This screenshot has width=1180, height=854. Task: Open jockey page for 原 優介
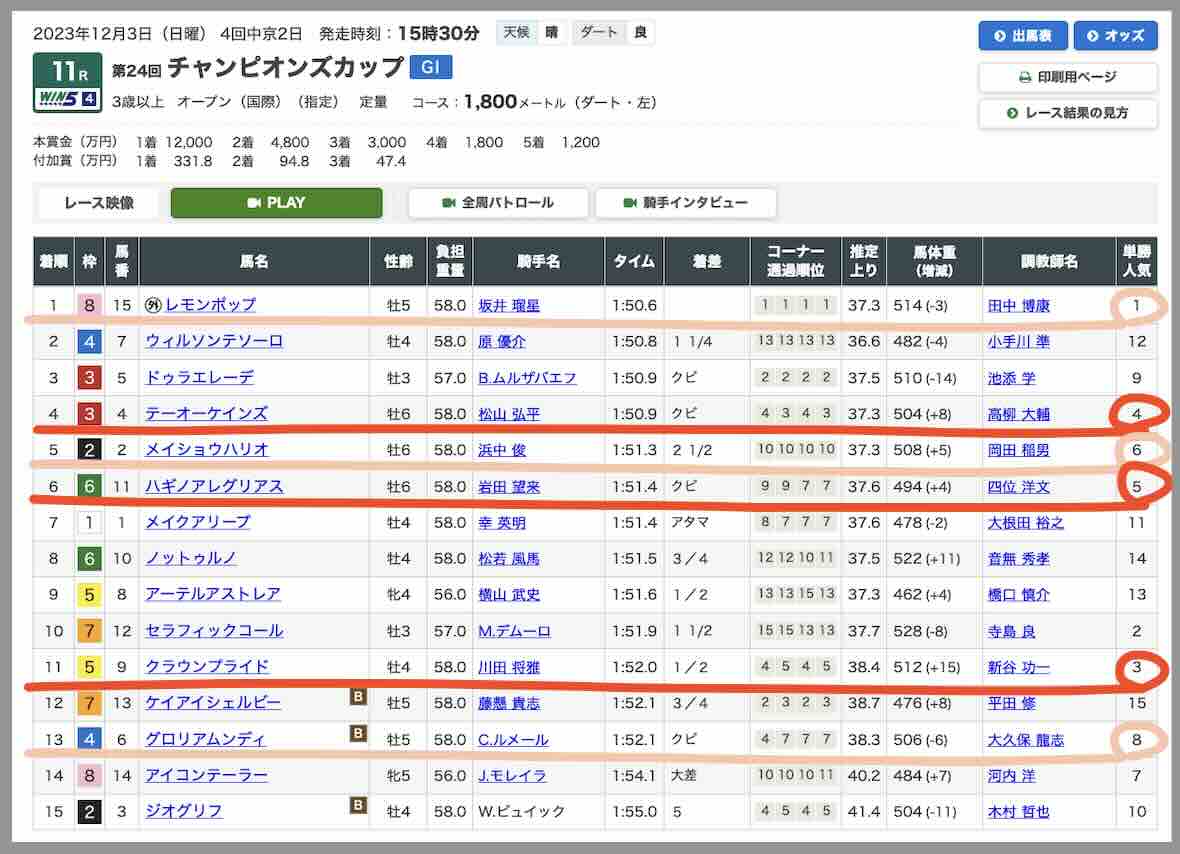click(x=501, y=342)
